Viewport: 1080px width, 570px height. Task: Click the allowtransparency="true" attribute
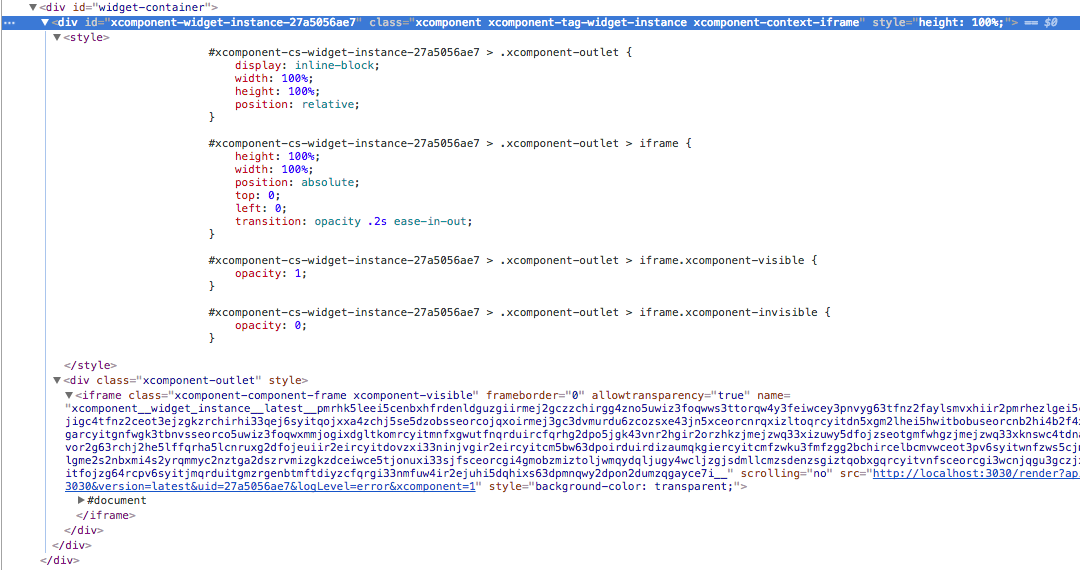click(670, 396)
